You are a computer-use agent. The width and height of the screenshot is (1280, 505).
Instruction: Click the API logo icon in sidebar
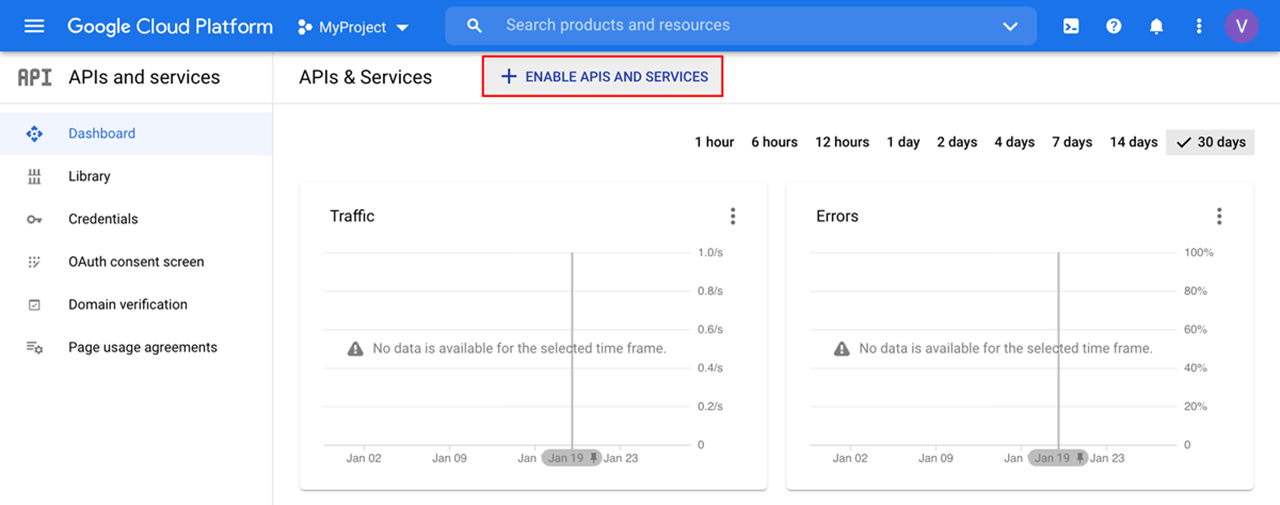[x=35, y=77]
